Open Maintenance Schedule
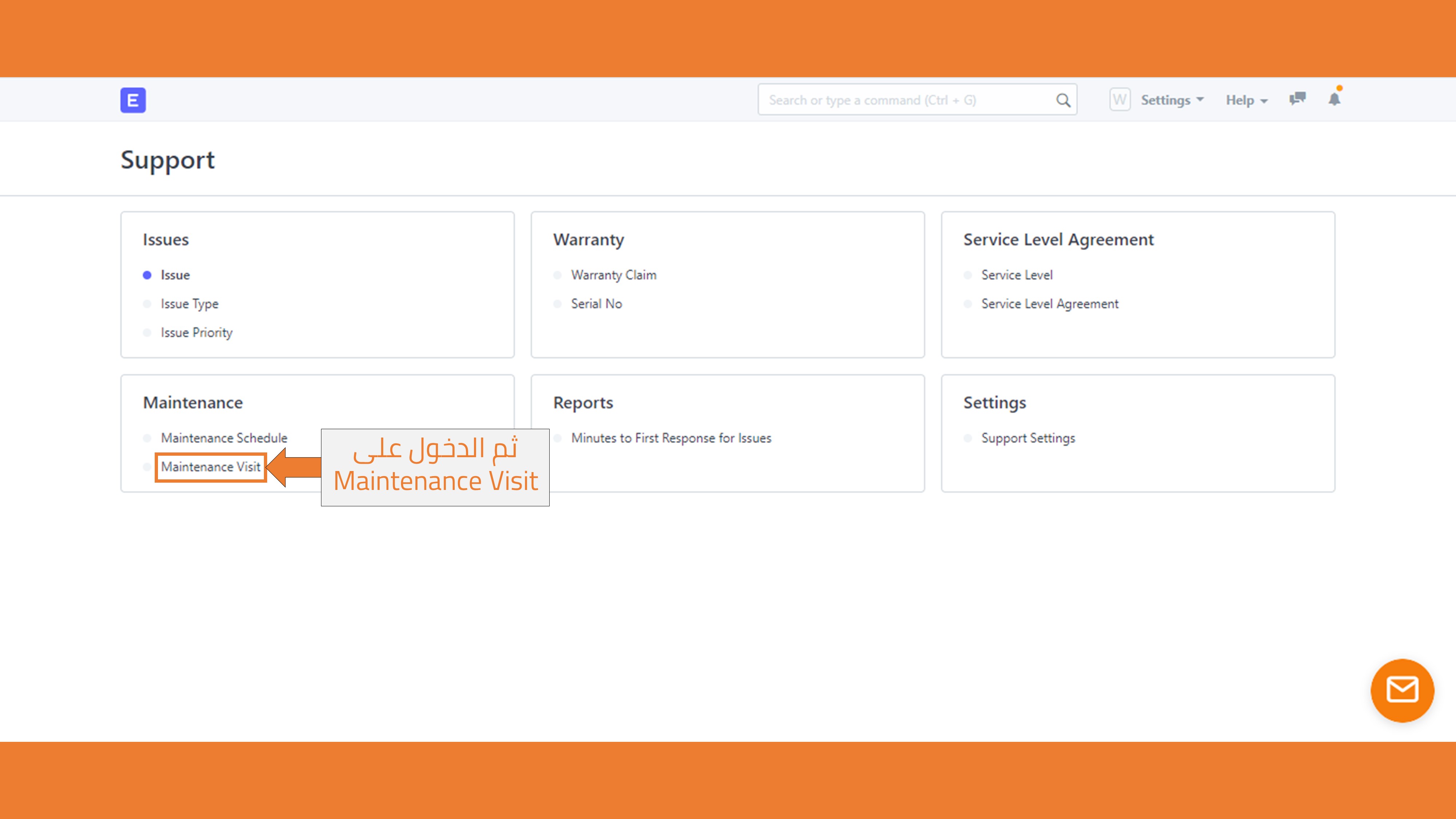Image resolution: width=1456 pixels, height=819 pixels. [224, 438]
